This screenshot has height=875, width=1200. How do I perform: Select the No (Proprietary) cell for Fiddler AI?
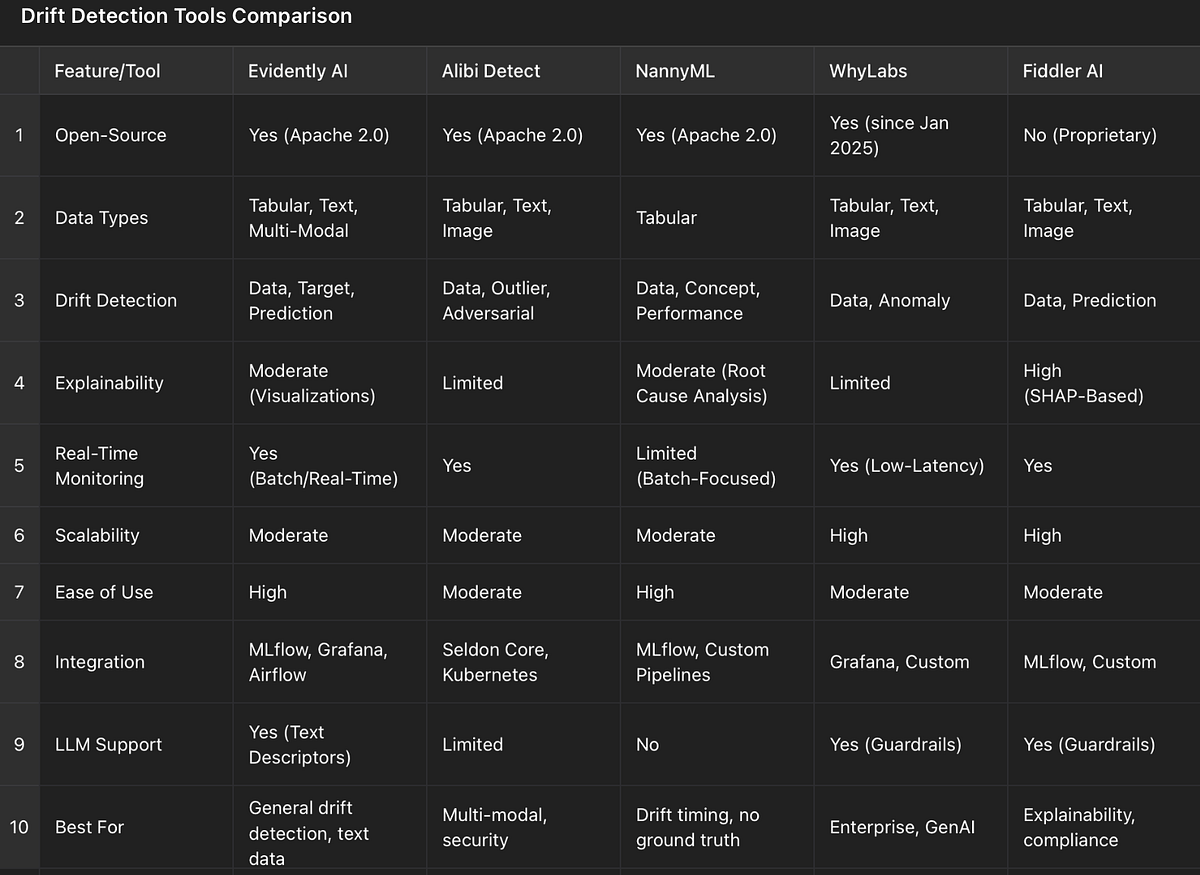1090,135
